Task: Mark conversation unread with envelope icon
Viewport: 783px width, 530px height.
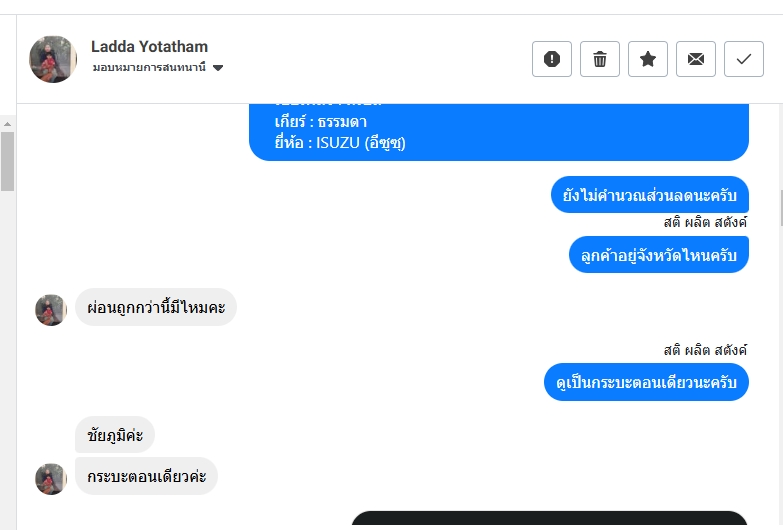Action: [696, 59]
